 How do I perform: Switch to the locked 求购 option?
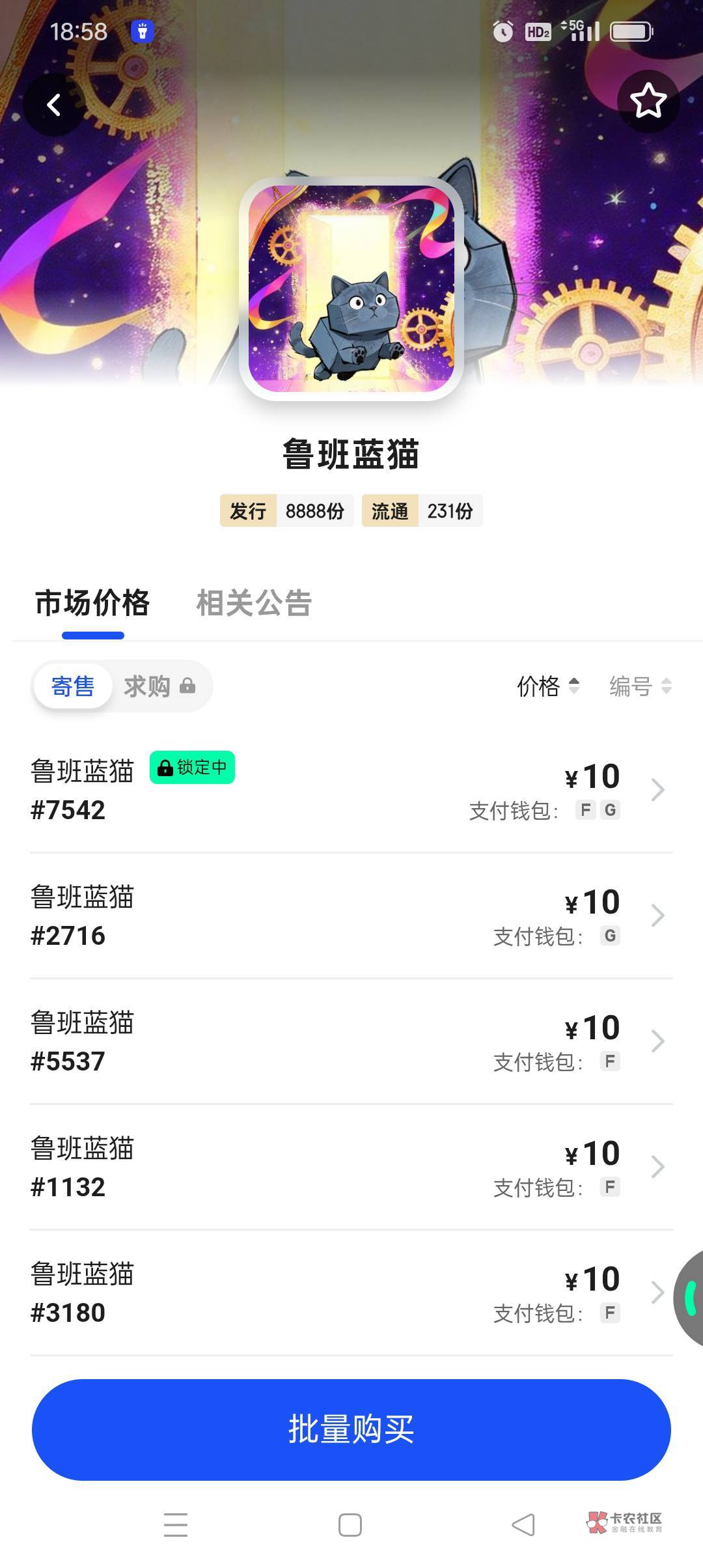[159, 686]
